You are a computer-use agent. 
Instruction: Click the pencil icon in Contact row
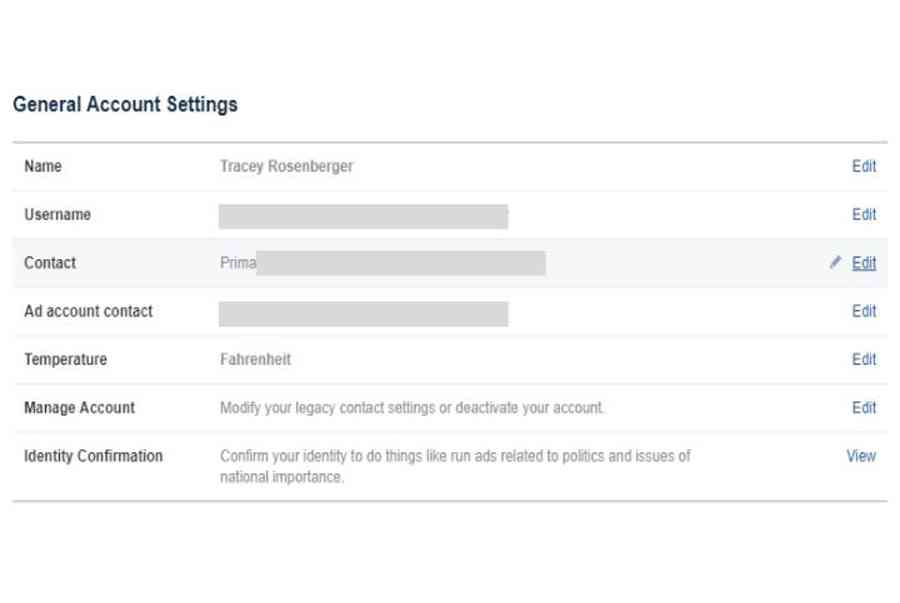[836, 263]
